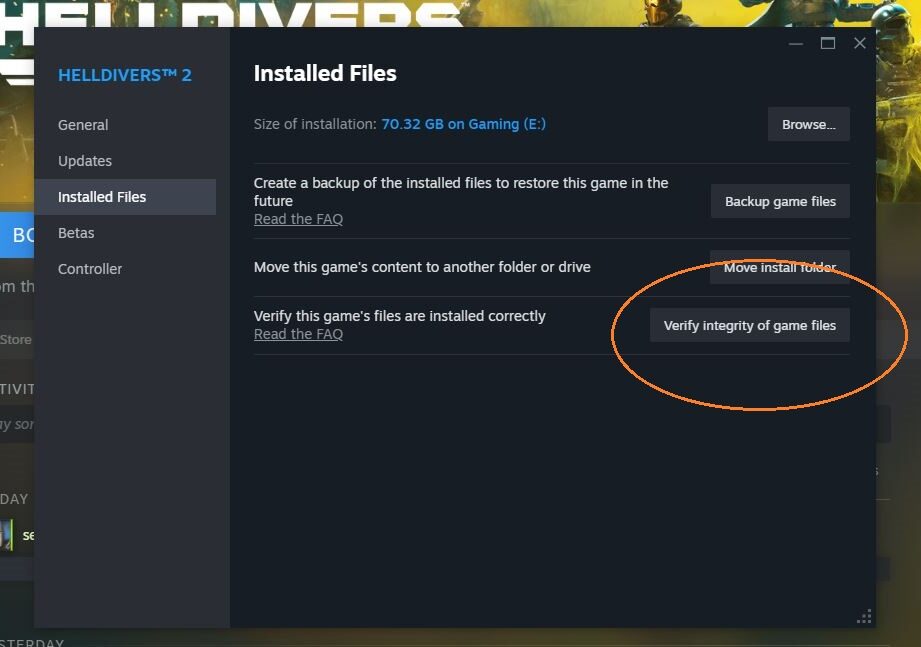Open the General settings tab
921x647 pixels.
click(x=83, y=125)
